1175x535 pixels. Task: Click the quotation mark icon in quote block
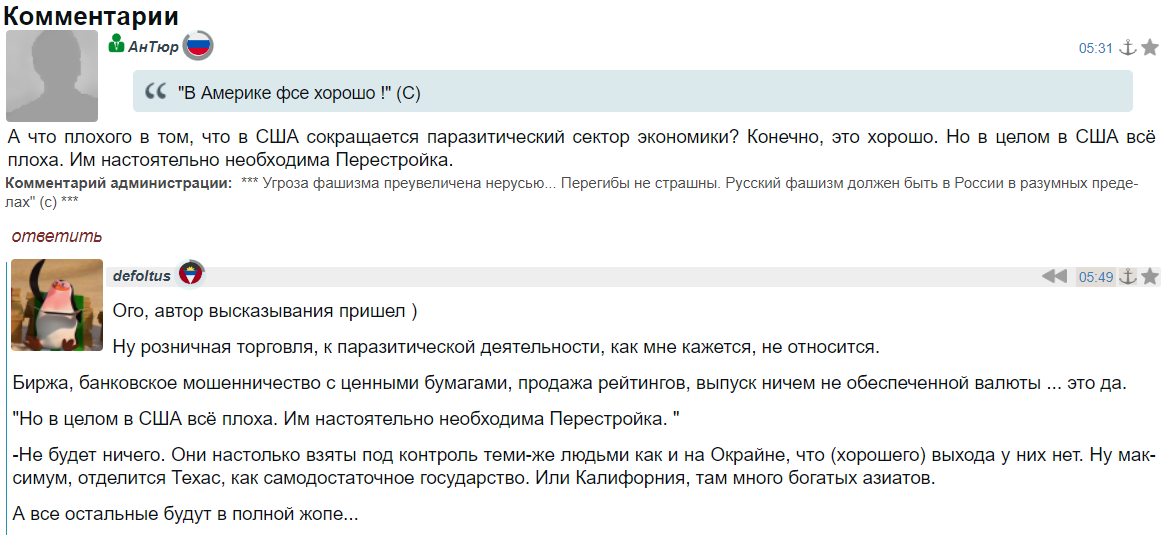[155, 92]
